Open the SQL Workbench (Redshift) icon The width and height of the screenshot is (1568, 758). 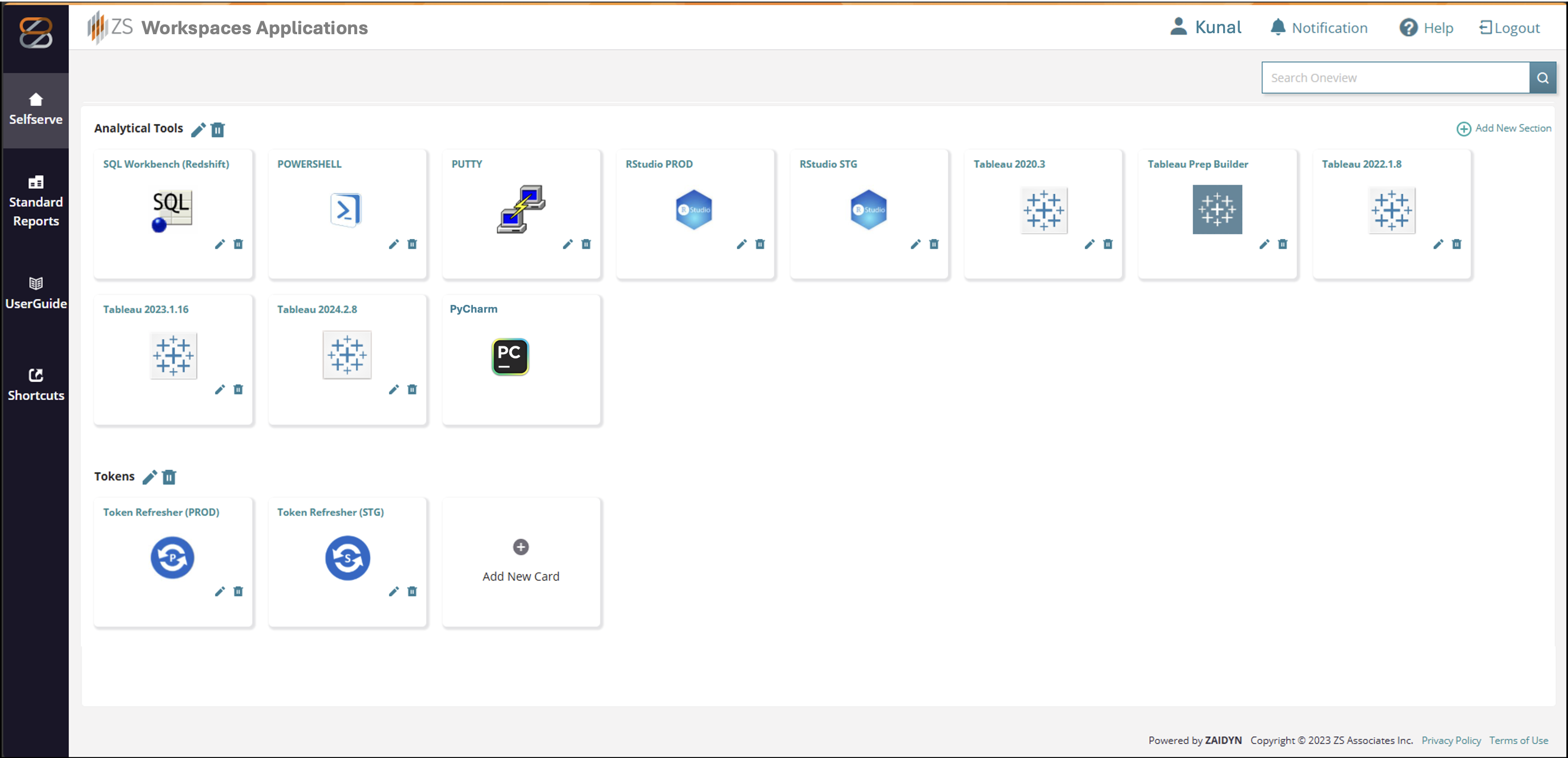pos(171,210)
